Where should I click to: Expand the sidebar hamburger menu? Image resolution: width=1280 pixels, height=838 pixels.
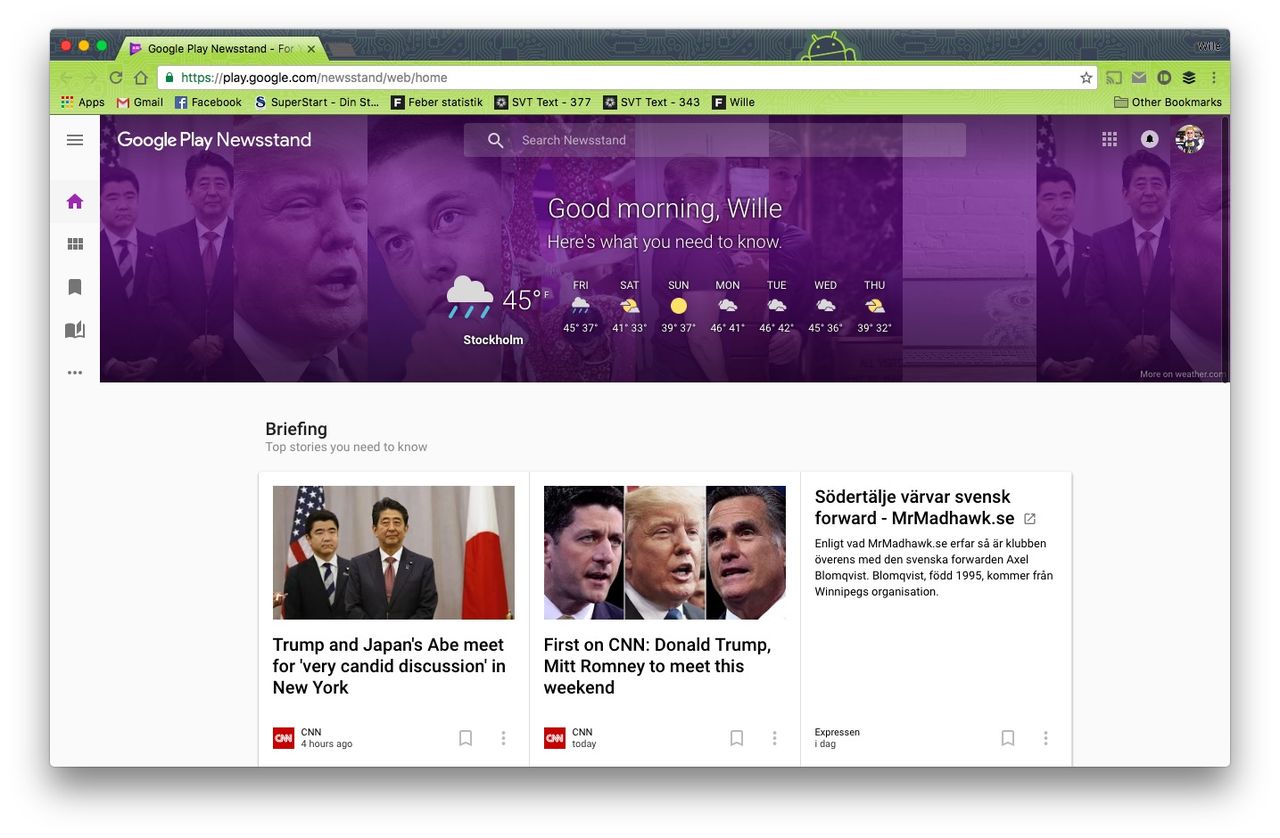[74, 140]
